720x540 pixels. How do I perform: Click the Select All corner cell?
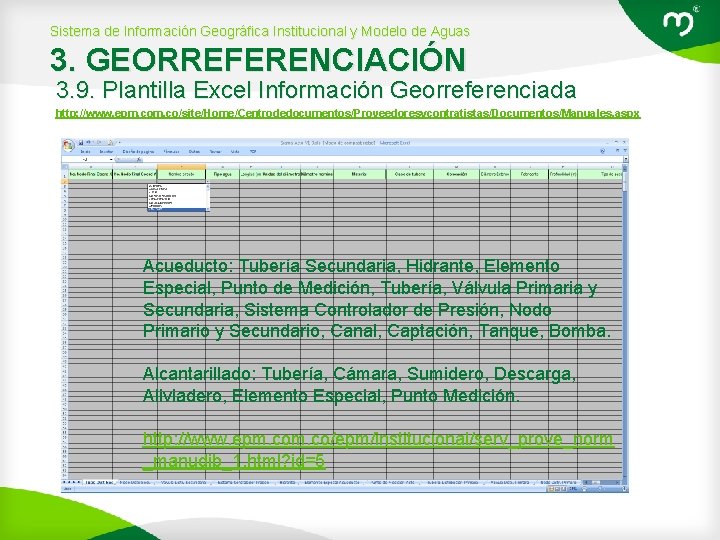[x=65, y=167]
